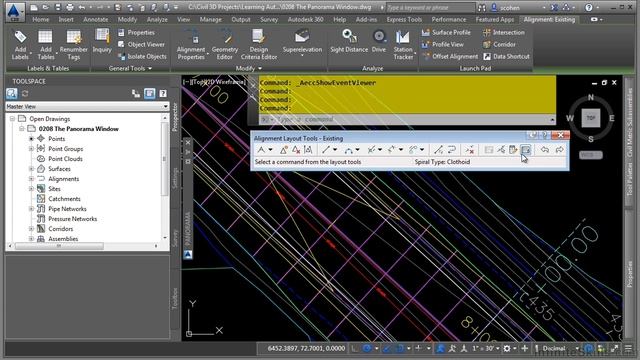This screenshot has height=360, width=640.
Task: Click the Insert PI icon in layout tools
Action: click(283, 150)
